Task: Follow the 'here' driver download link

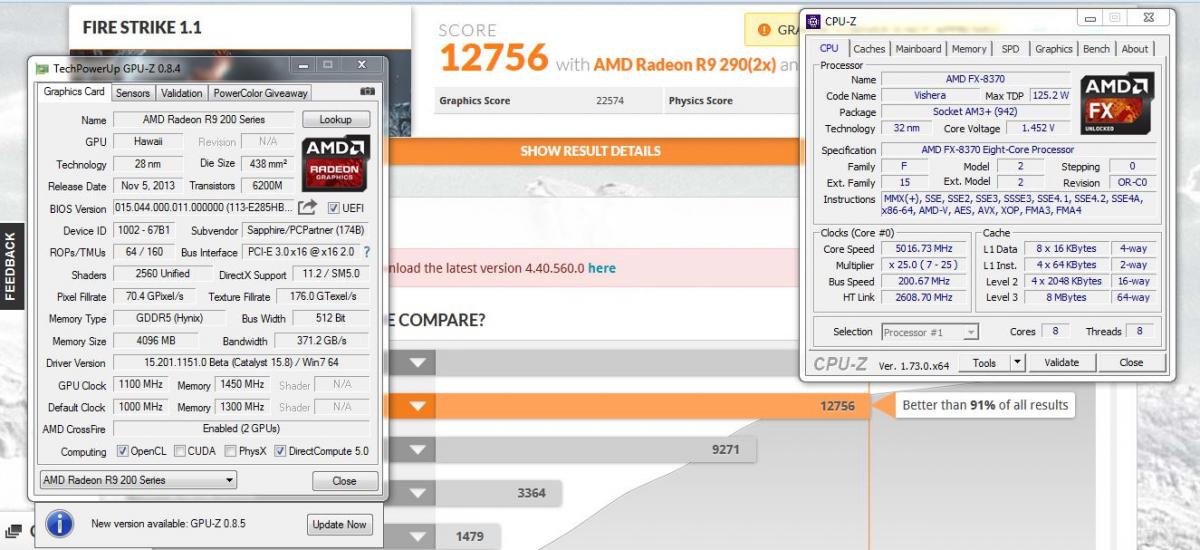Action: point(602,268)
